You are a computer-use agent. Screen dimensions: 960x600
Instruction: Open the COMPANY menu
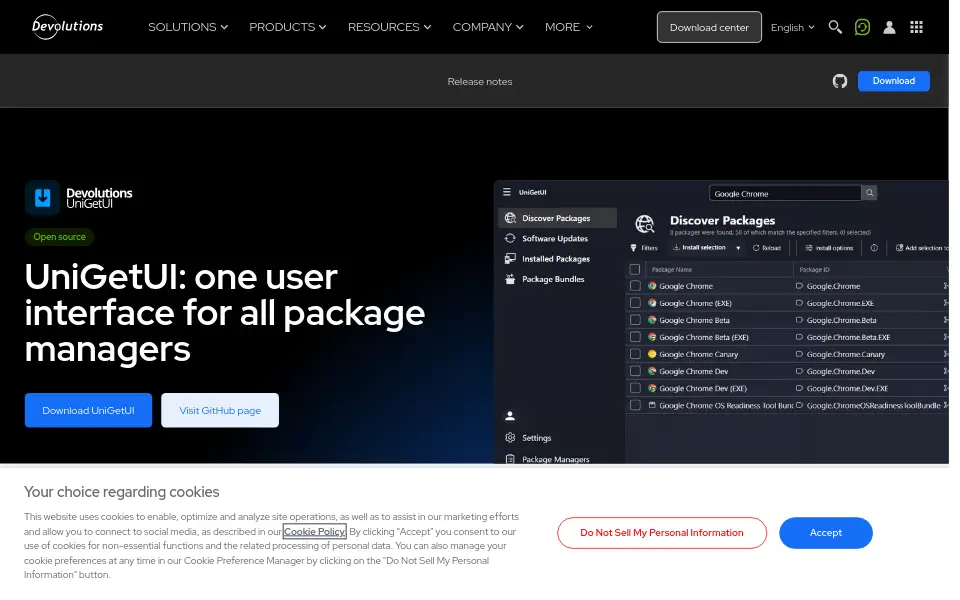[488, 27]
